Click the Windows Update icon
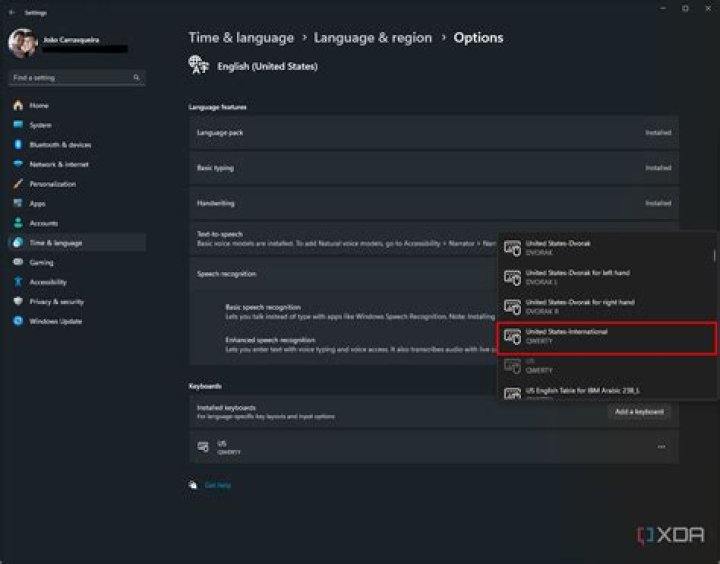This screenshot has width=720, height=564. point(18,321)
